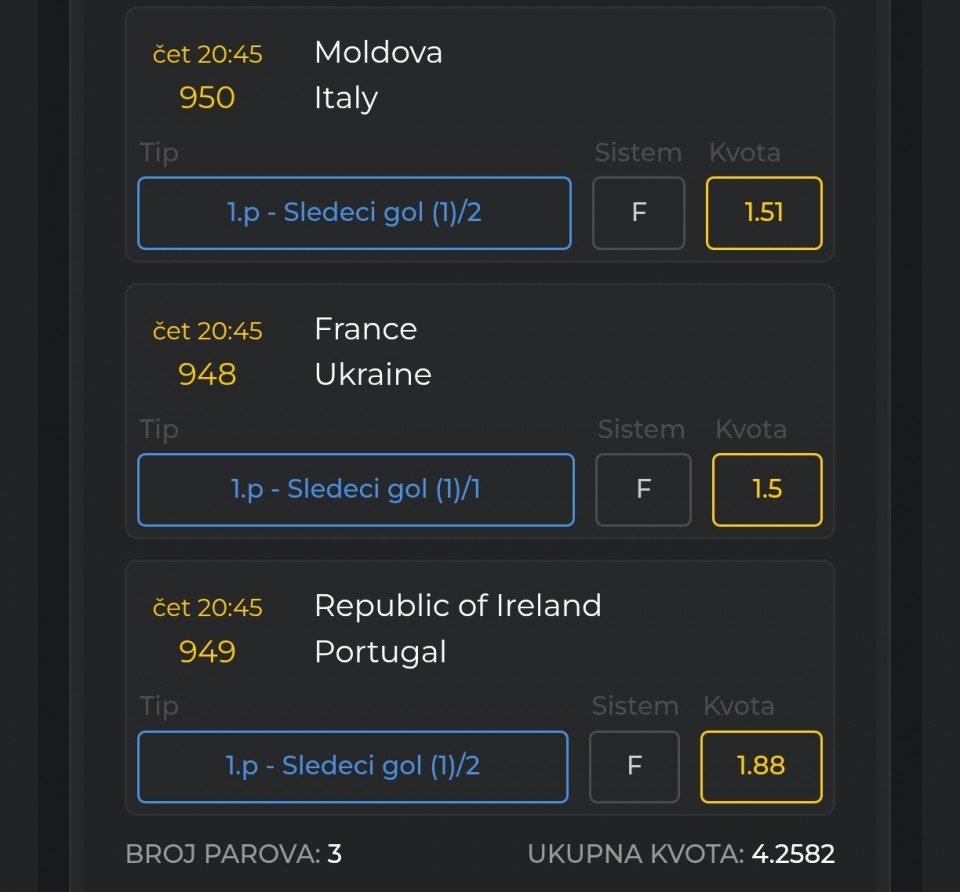
Task: Toggle the Sistem F box for Ireland–Portugal
Action: (x=634, y=767)
